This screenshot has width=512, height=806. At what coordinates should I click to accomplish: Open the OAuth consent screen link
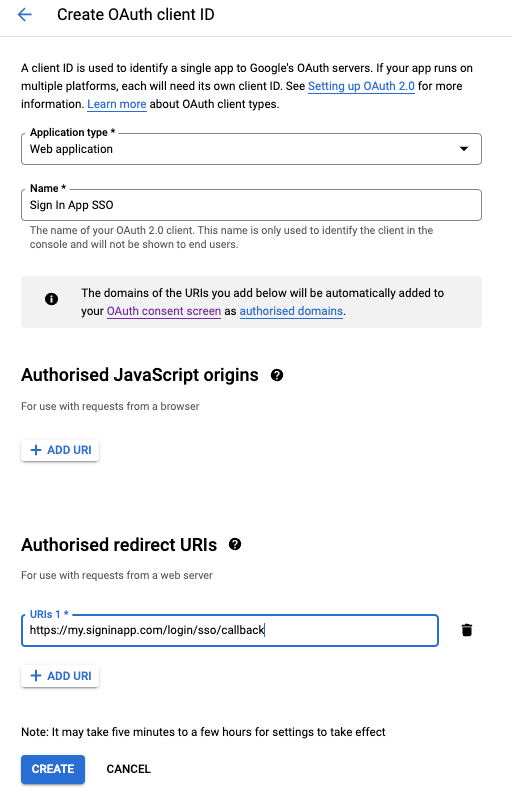164,311
